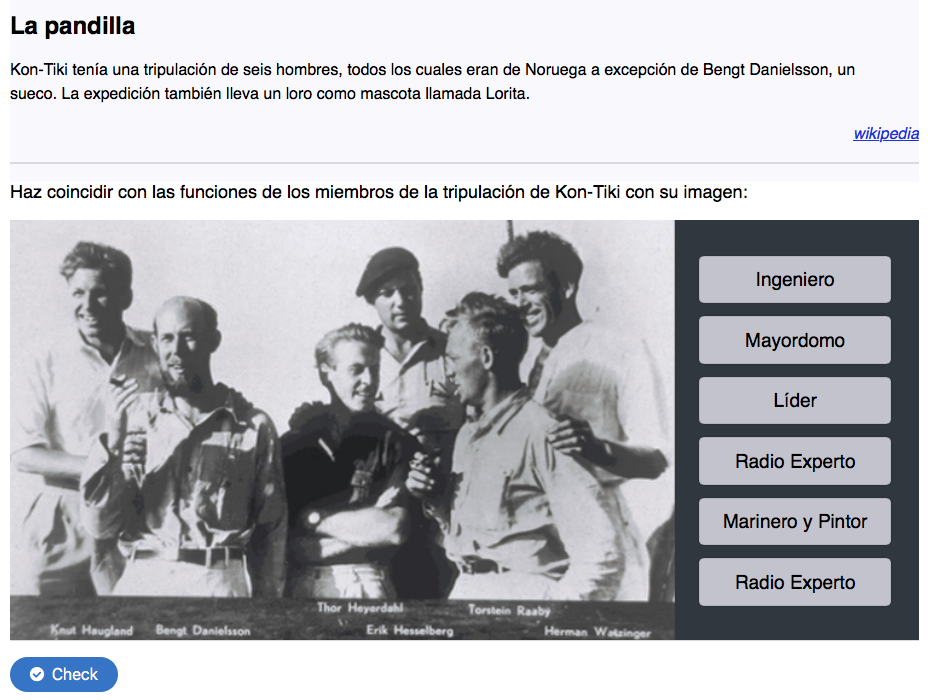This screenshot has width=928, height=700.
Task: Click the wristwatch on the dark-shirted man
Action: point(314,518)
